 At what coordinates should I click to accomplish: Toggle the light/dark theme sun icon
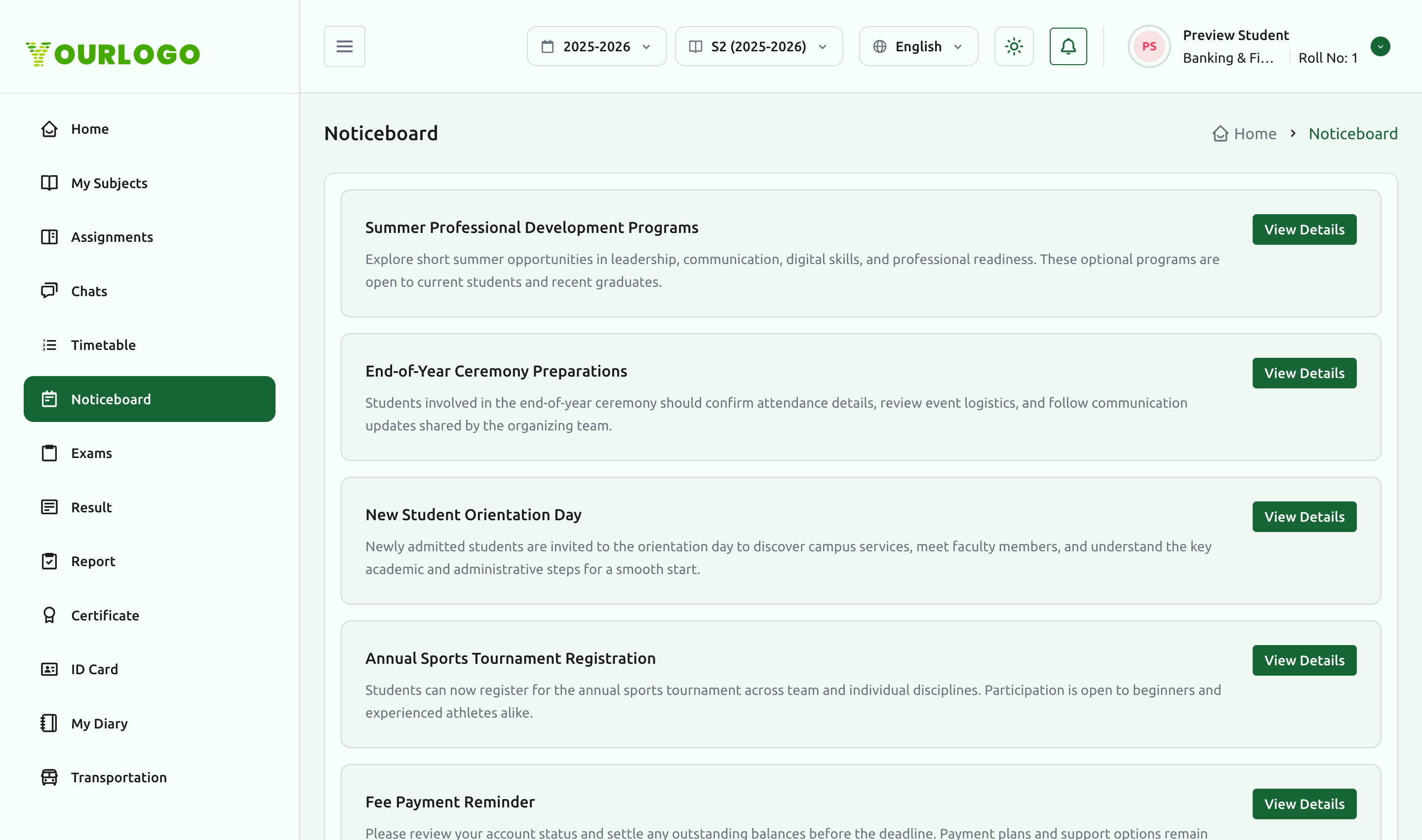pyautogui.click(x=1014, y=46)
